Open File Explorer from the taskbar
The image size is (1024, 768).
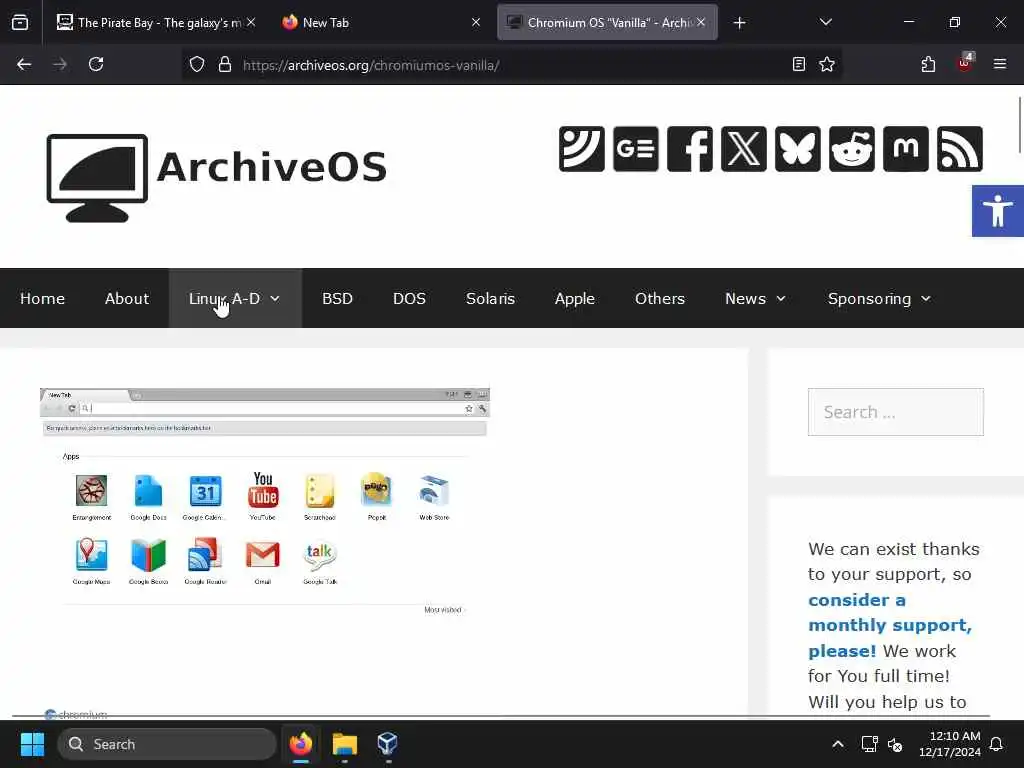[x=345, y=744]
